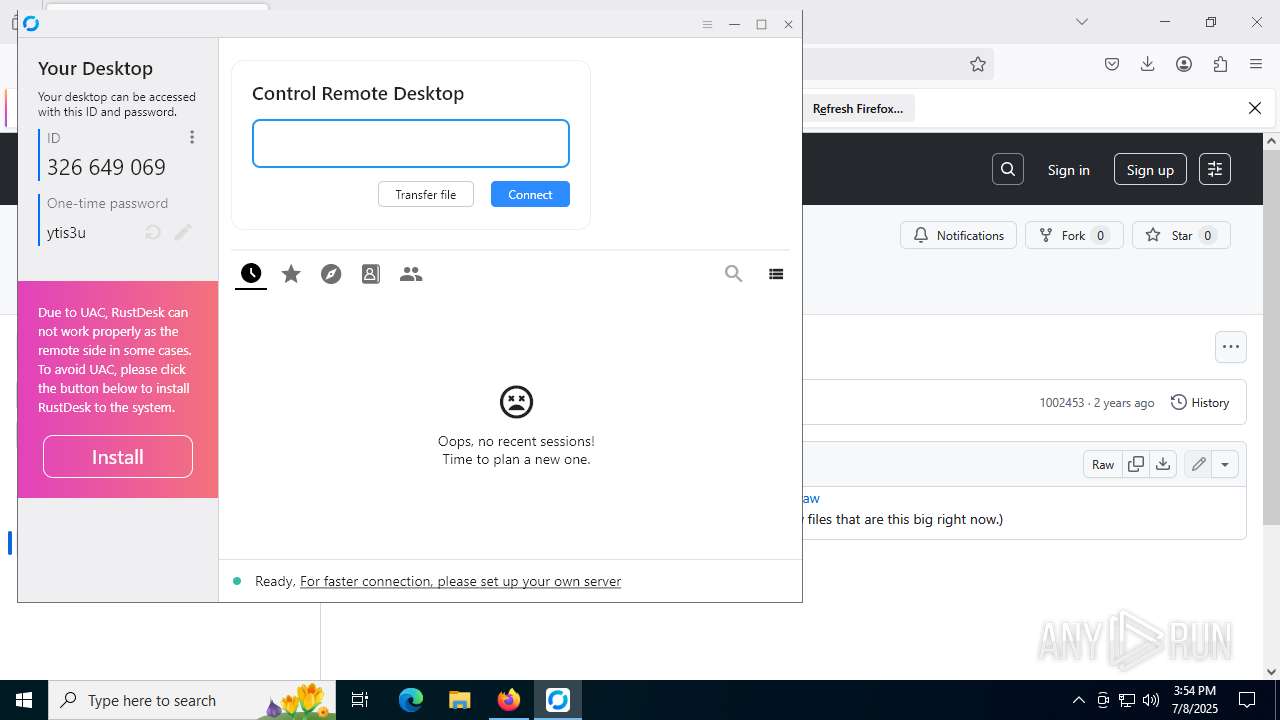
Task: Open the Recent sessions tab
Action: click(251, 273)
